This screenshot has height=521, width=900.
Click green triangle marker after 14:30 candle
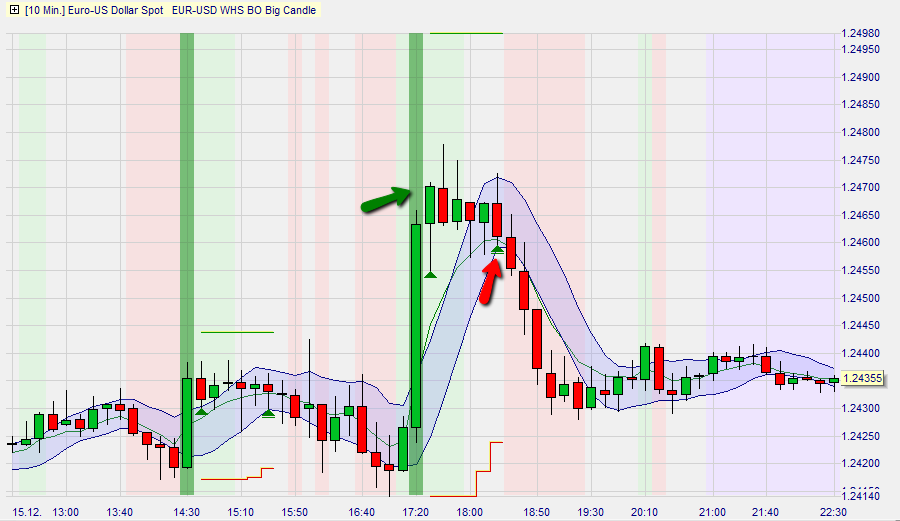coord(201,411)
